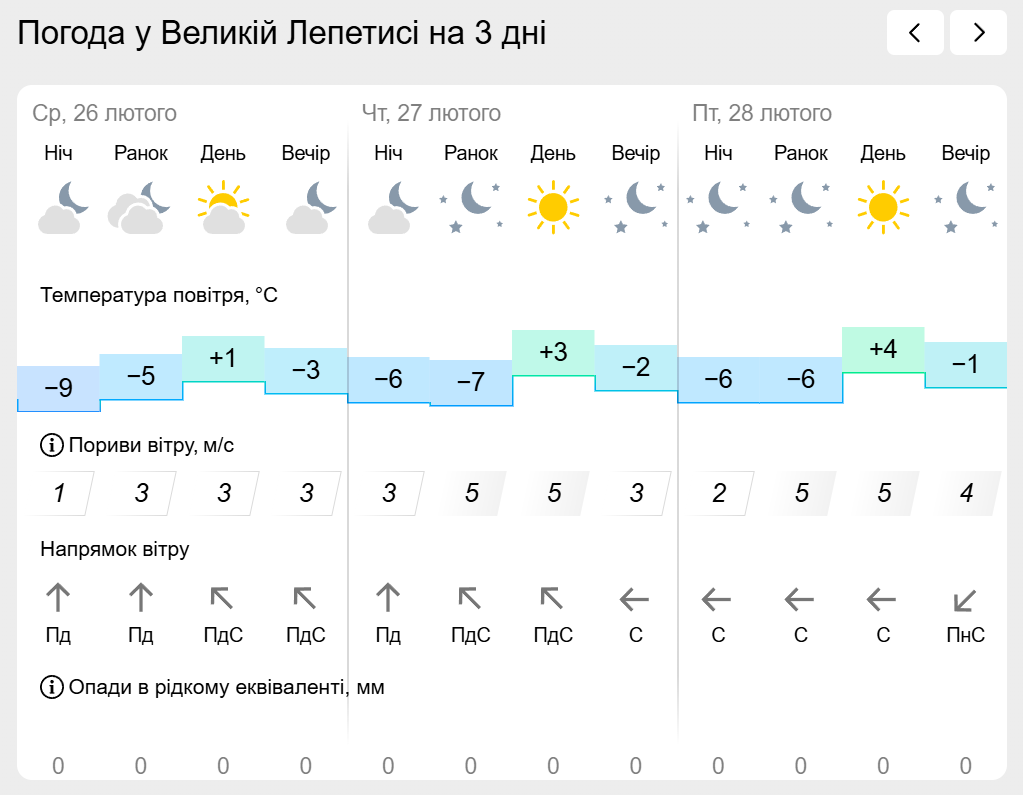1023x795 pixels.
Task: Click the −9 temperature bar
Action: [x=58, y=389]
